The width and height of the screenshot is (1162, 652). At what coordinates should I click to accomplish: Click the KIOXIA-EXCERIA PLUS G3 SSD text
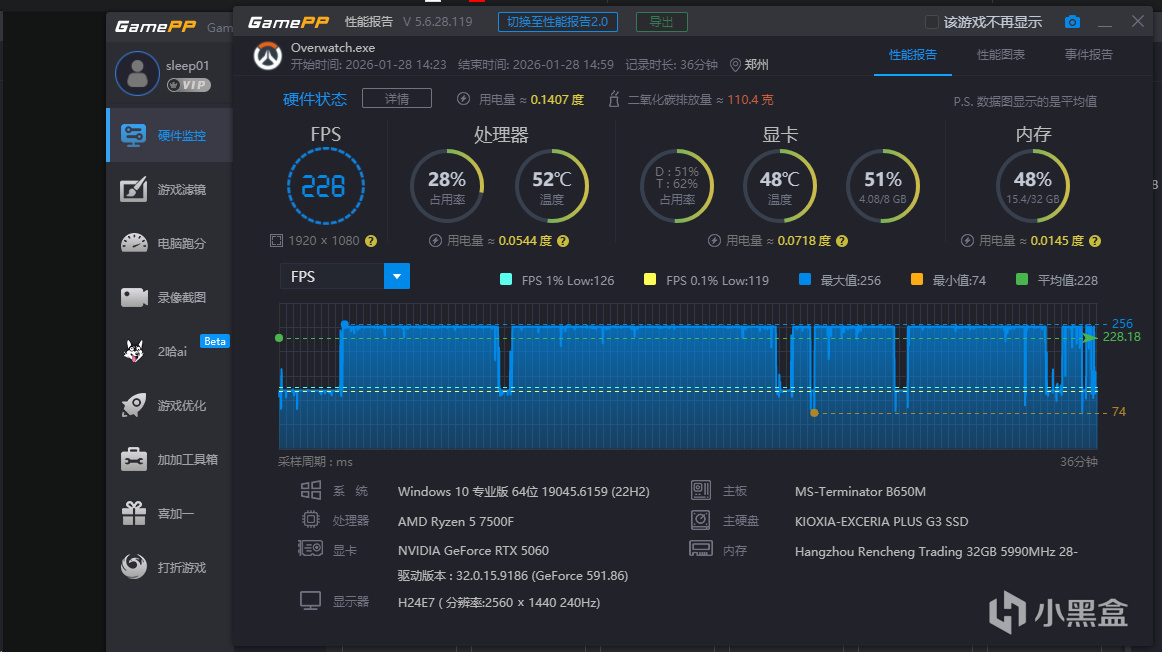[881, 522]
